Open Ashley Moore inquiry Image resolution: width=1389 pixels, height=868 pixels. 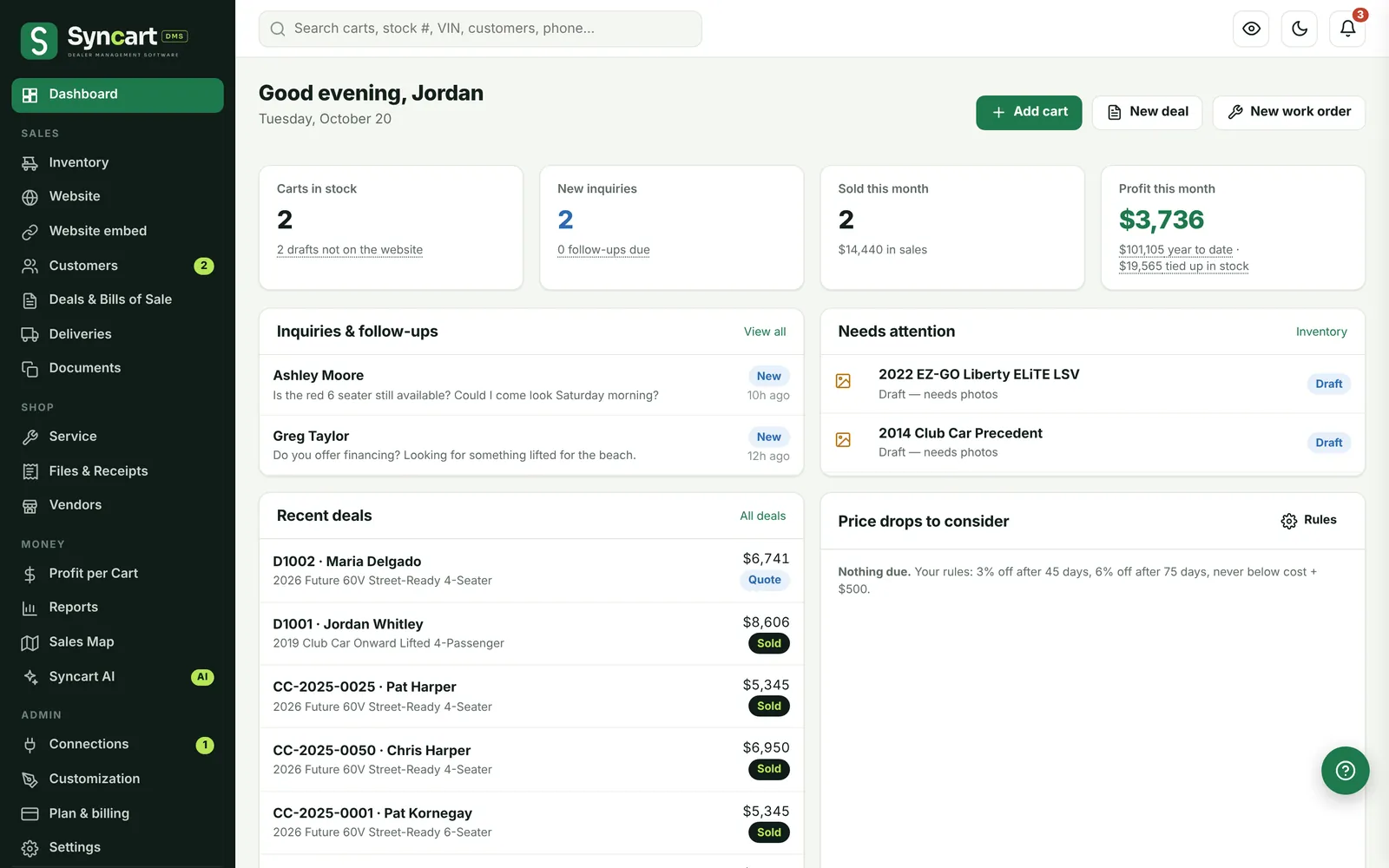[531, 385]
